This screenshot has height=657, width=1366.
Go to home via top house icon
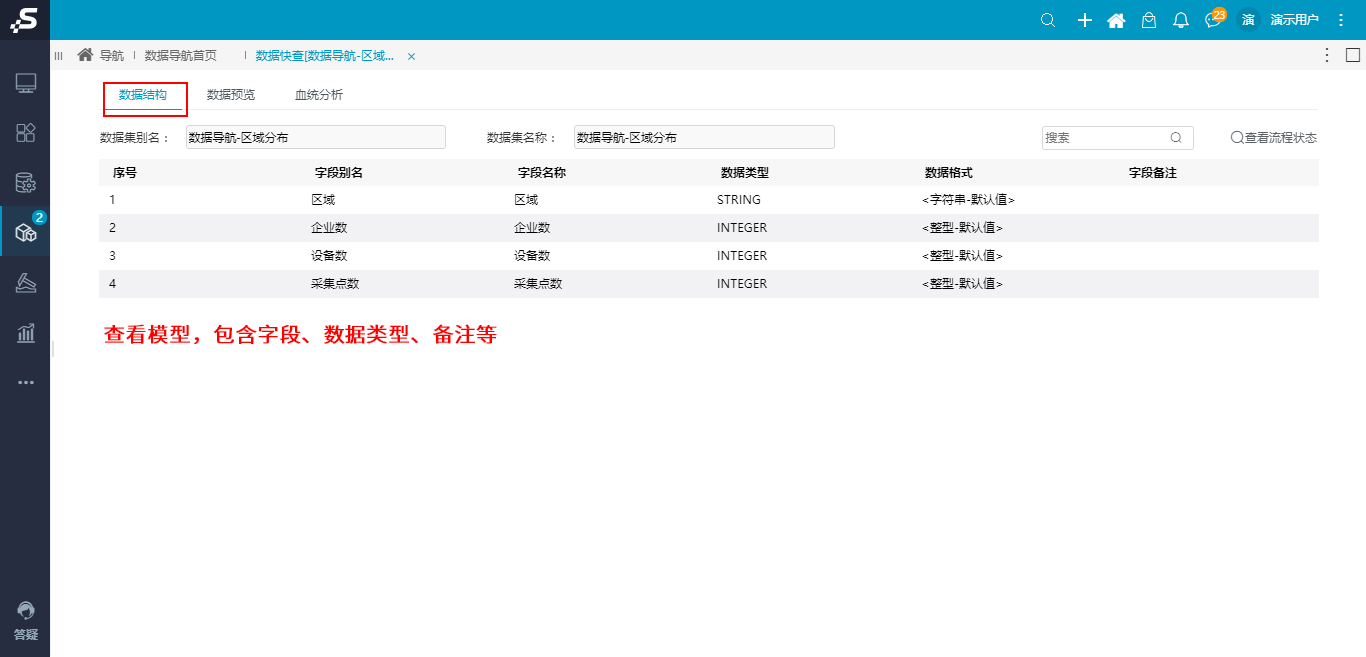(1117, 20)
